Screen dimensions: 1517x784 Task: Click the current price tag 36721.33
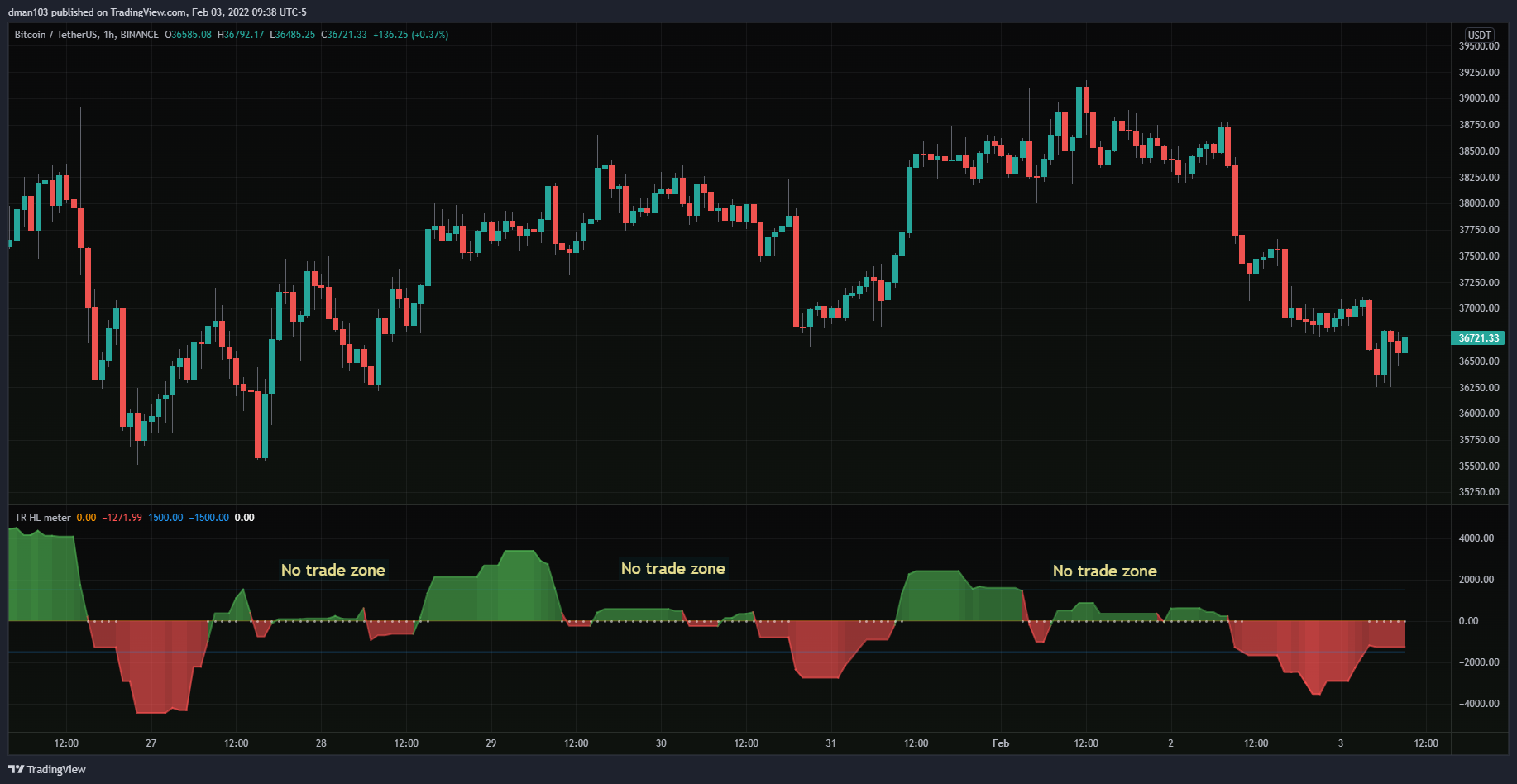1478,337
